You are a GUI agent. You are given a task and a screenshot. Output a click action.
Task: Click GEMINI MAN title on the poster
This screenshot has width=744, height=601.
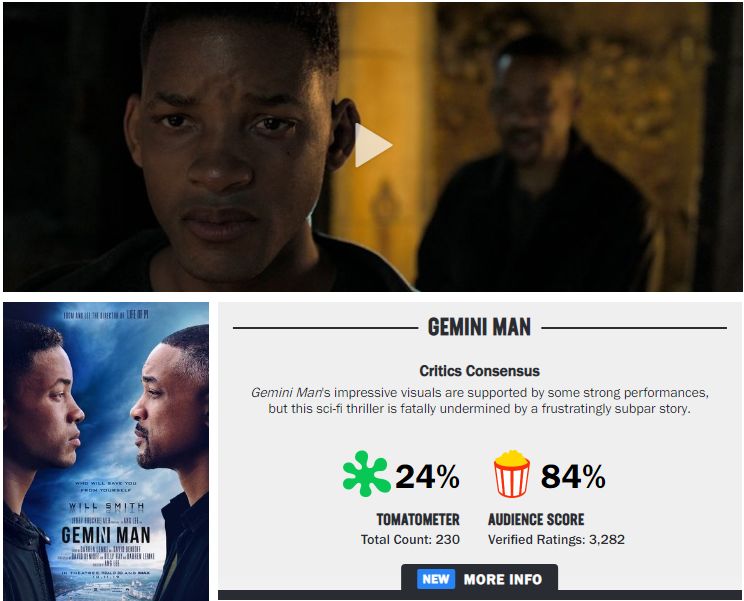coord(106,535)
